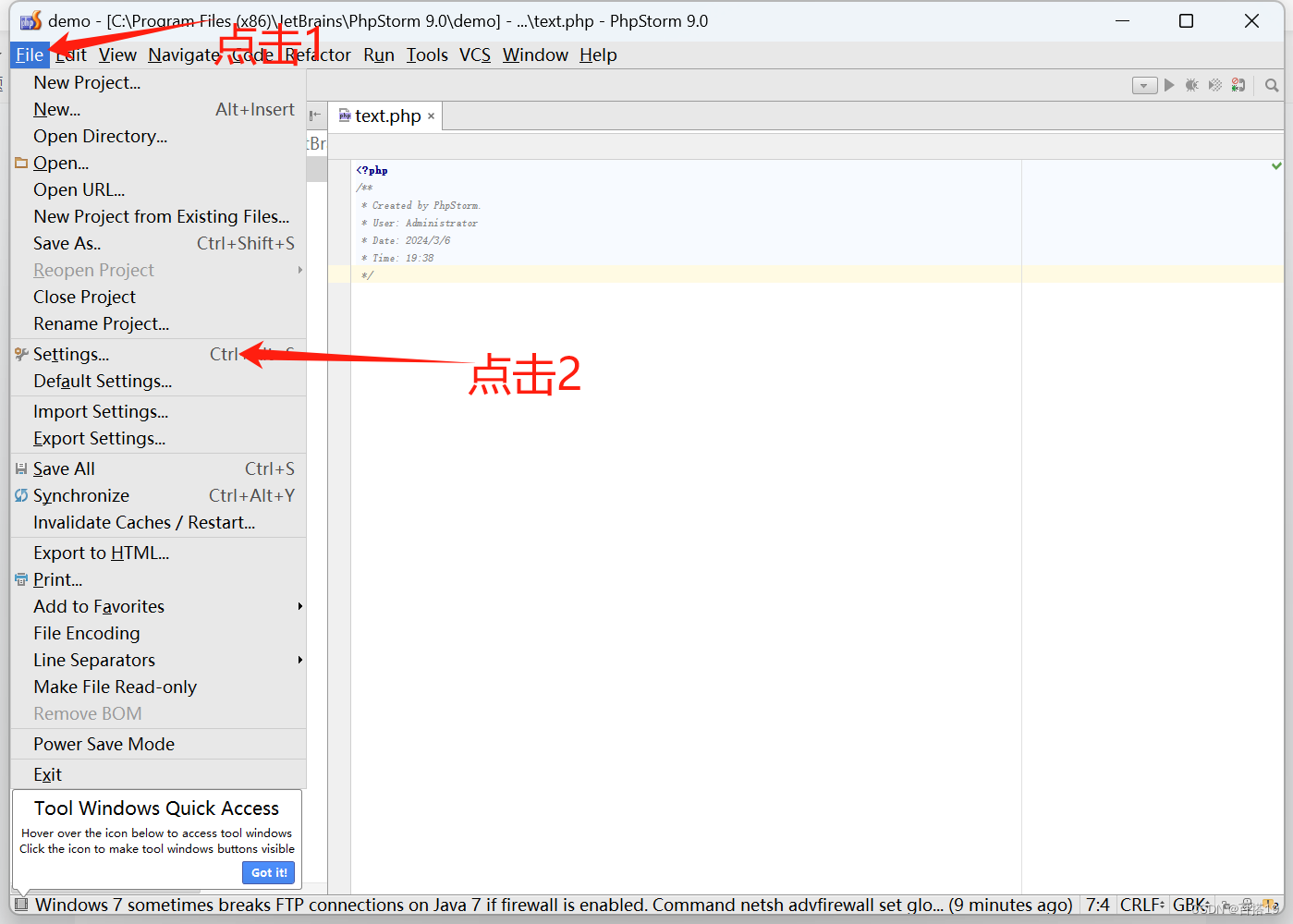Select Make File Read-only

pos(115,687)
